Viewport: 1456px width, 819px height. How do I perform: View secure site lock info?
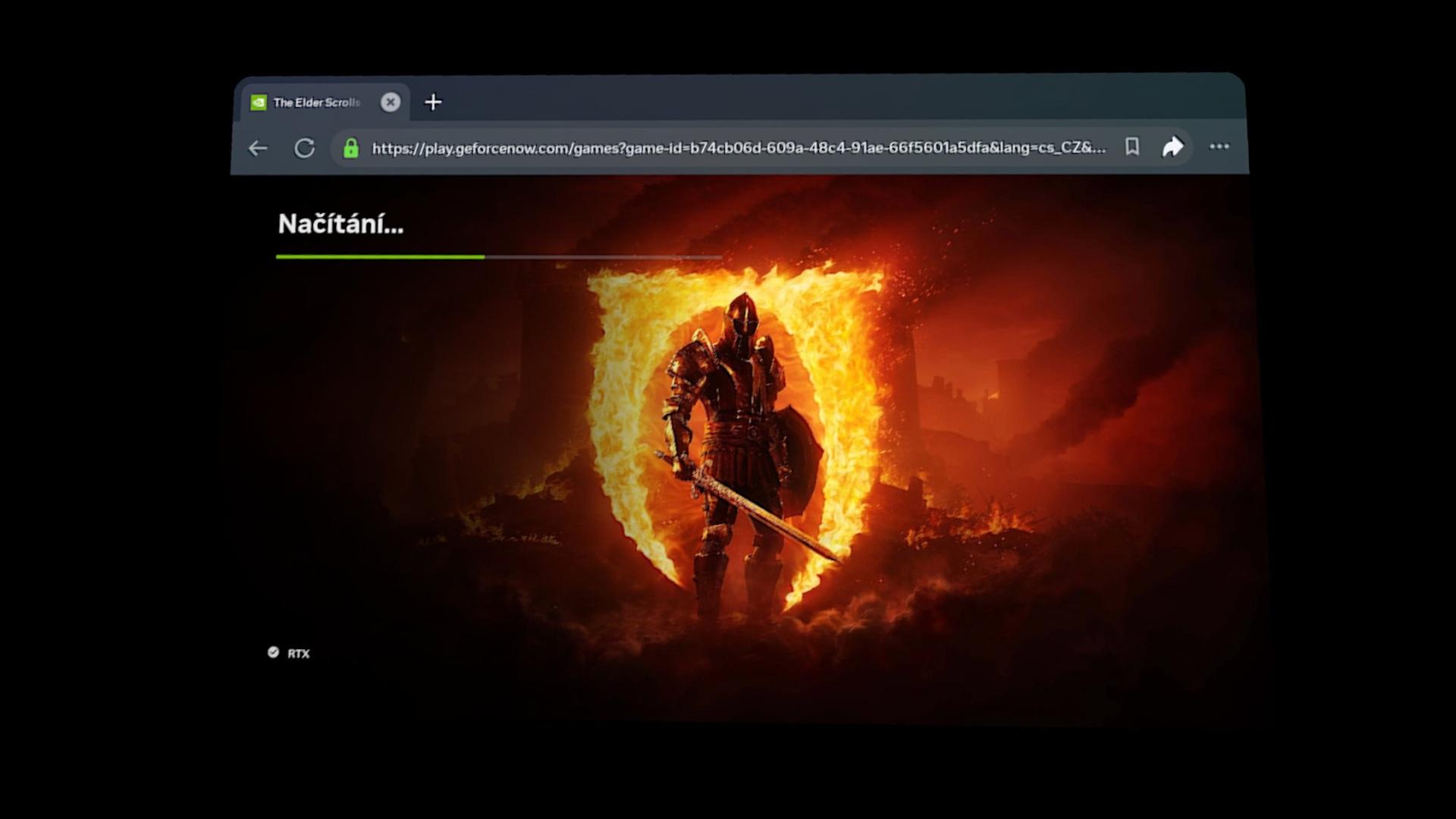click(x=350, y=148)
